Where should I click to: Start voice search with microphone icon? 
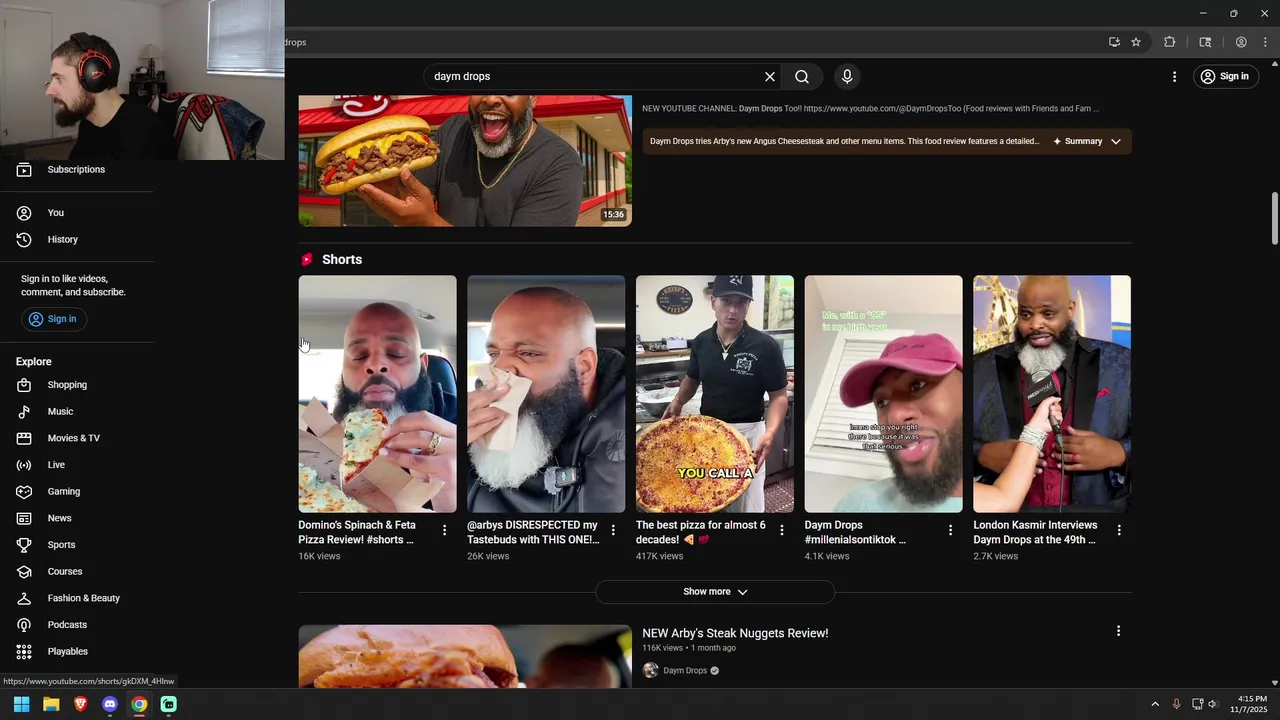click(x=847, y=77)
